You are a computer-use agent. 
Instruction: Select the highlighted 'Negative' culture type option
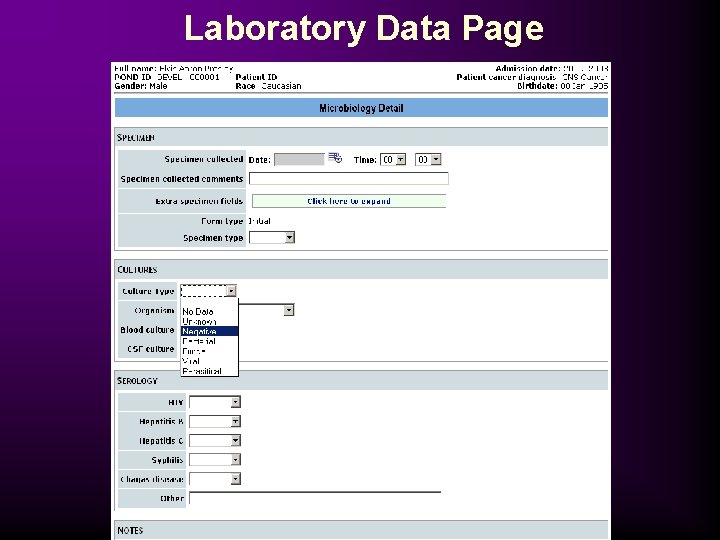[209, 331]
